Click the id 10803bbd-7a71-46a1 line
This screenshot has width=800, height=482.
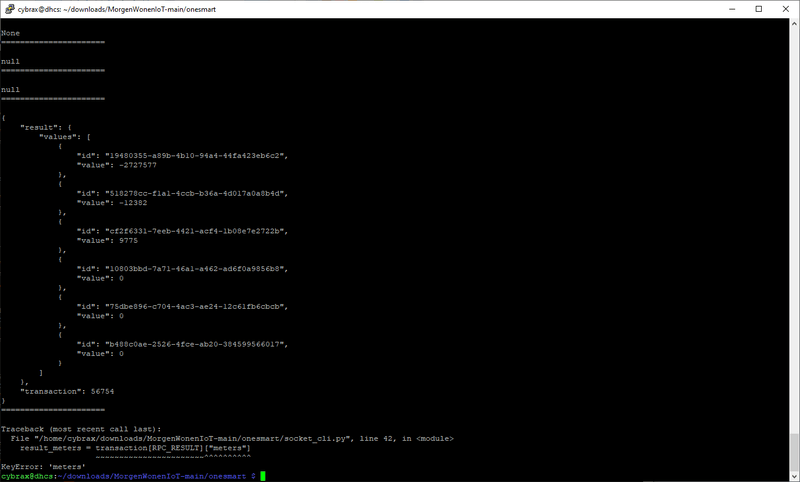tap(182, 269)
